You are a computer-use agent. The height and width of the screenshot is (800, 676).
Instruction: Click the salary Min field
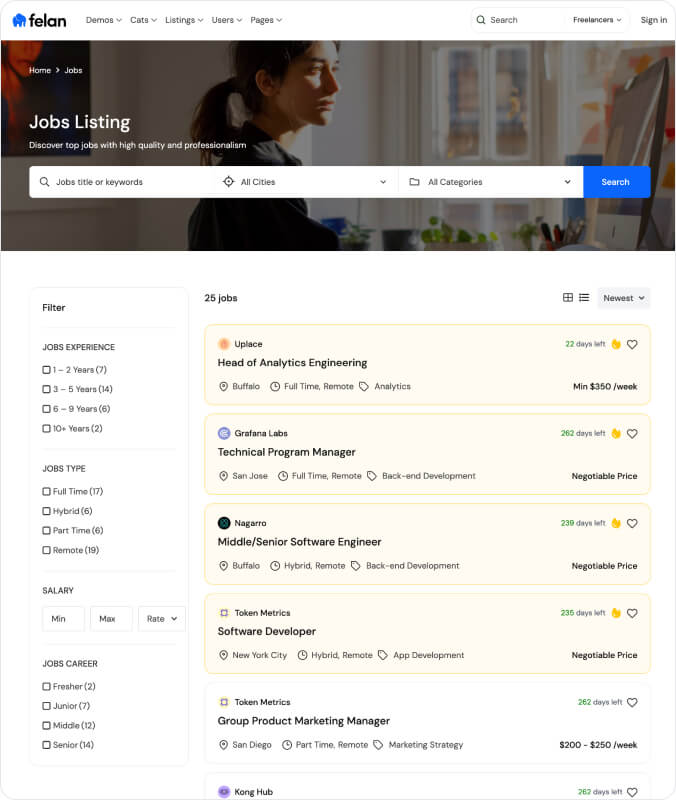click(x=63, y=618)
